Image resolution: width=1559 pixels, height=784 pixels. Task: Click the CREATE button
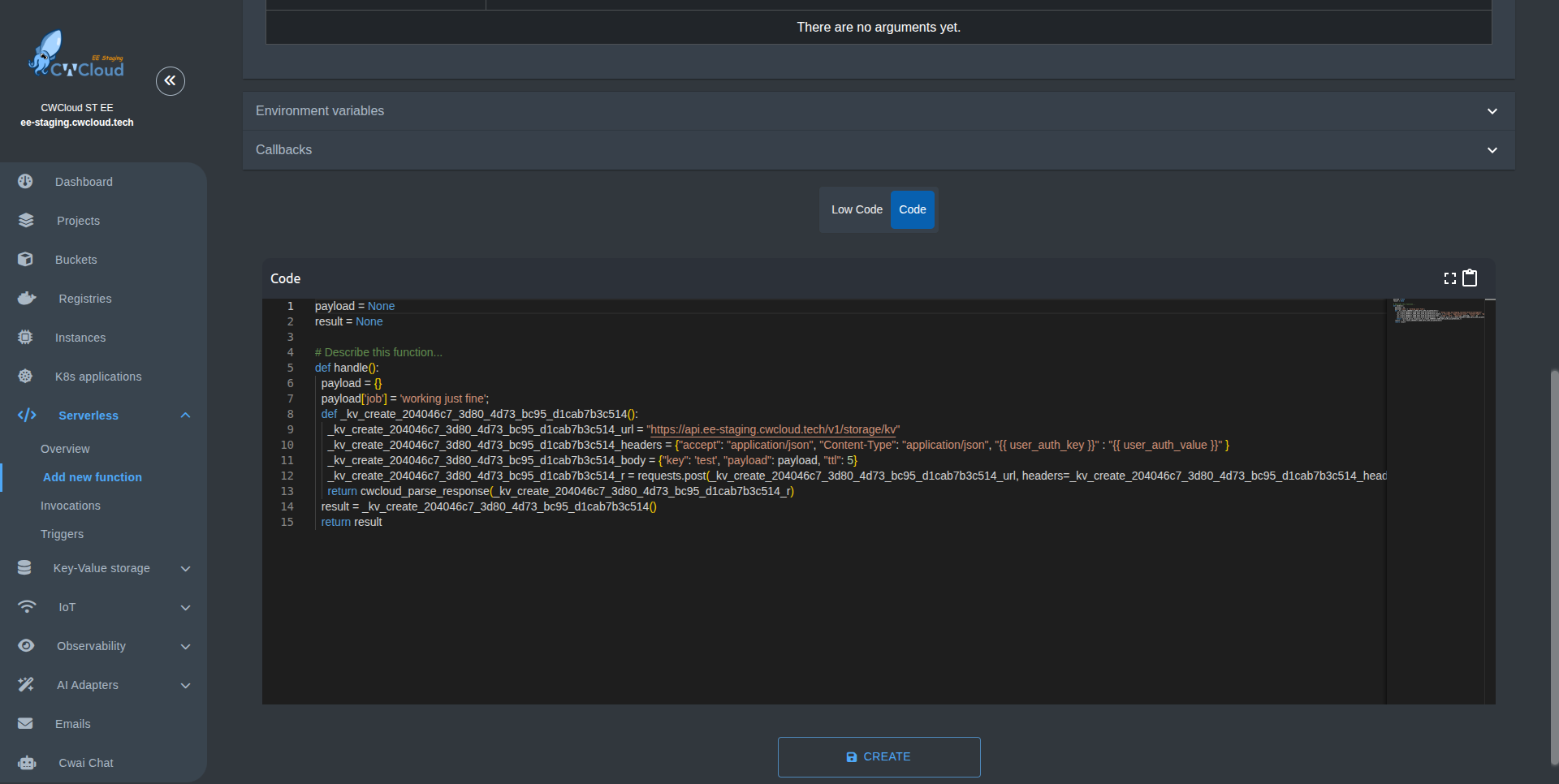[x=879, y=757]
